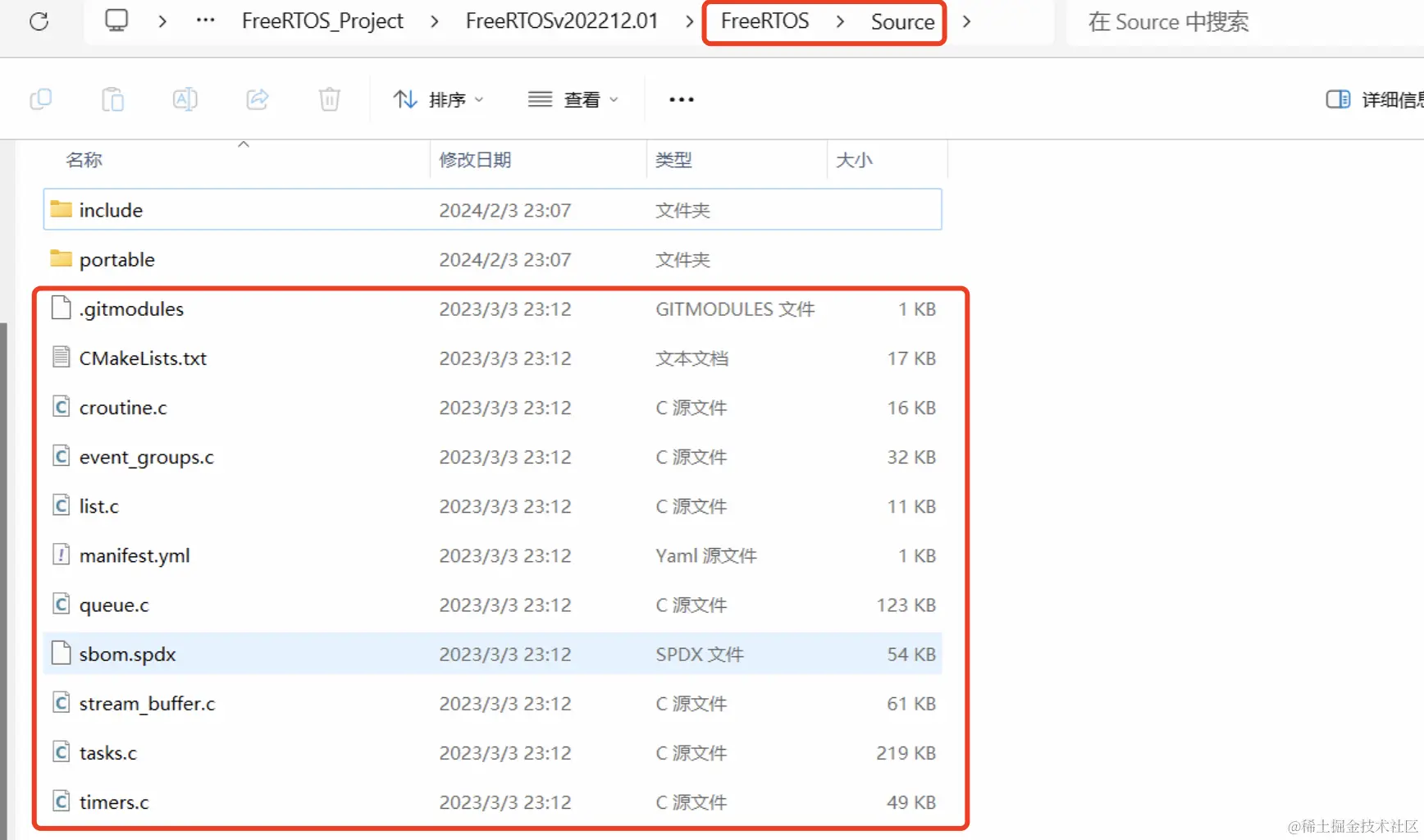Select the croutine.c file name
The image size is (1424, 840).
pos(123,407)
